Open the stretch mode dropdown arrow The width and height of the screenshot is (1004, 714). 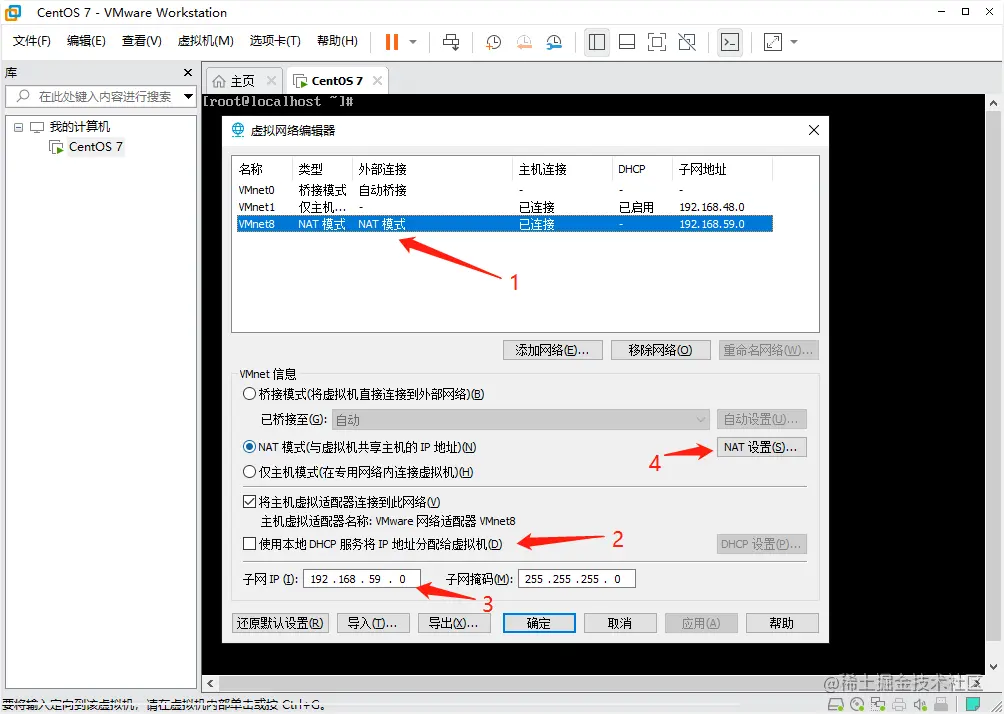coord(794,42)
